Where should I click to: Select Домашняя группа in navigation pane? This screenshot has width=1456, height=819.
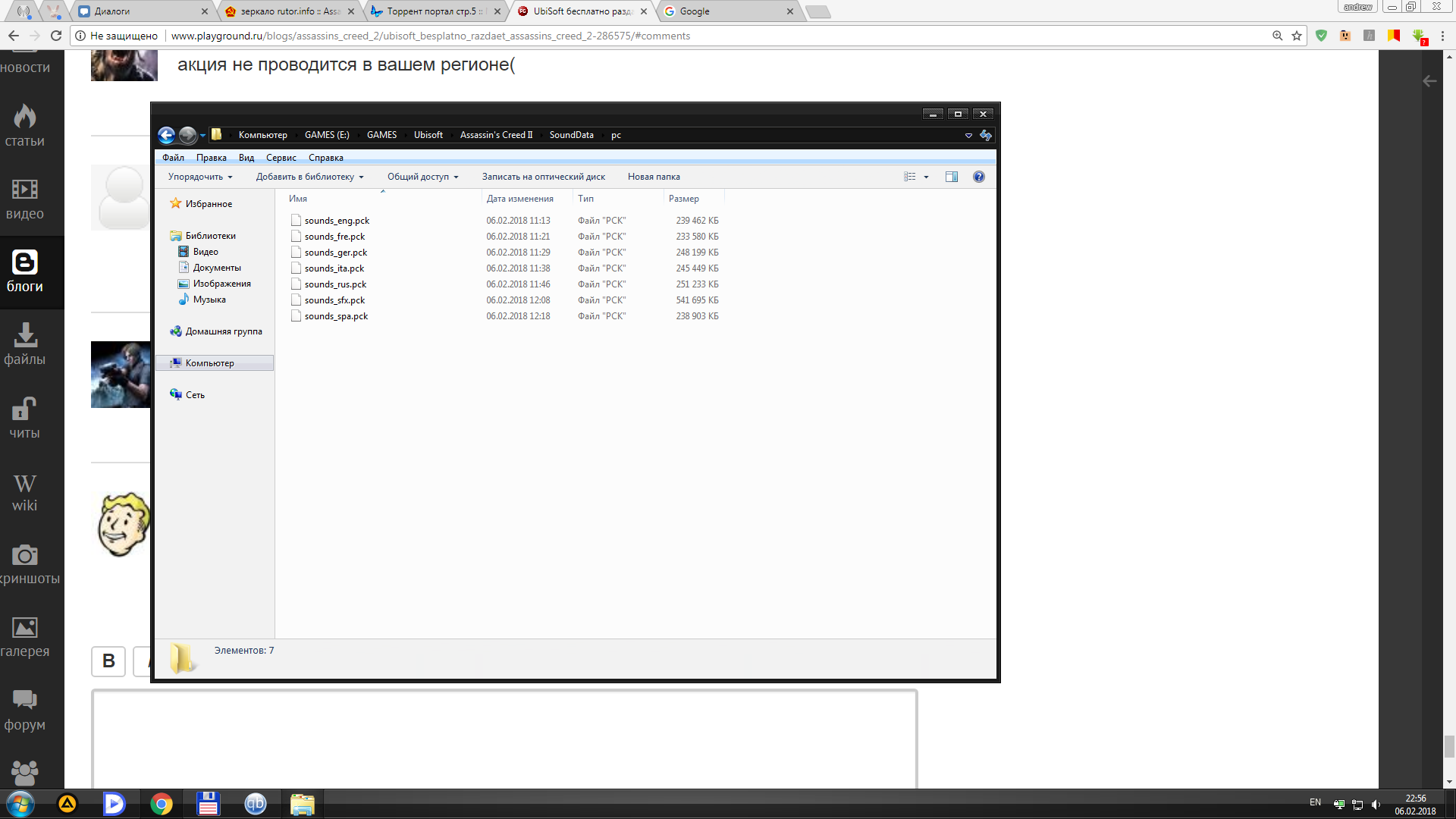pyautogui.click(x=216, y=331)
